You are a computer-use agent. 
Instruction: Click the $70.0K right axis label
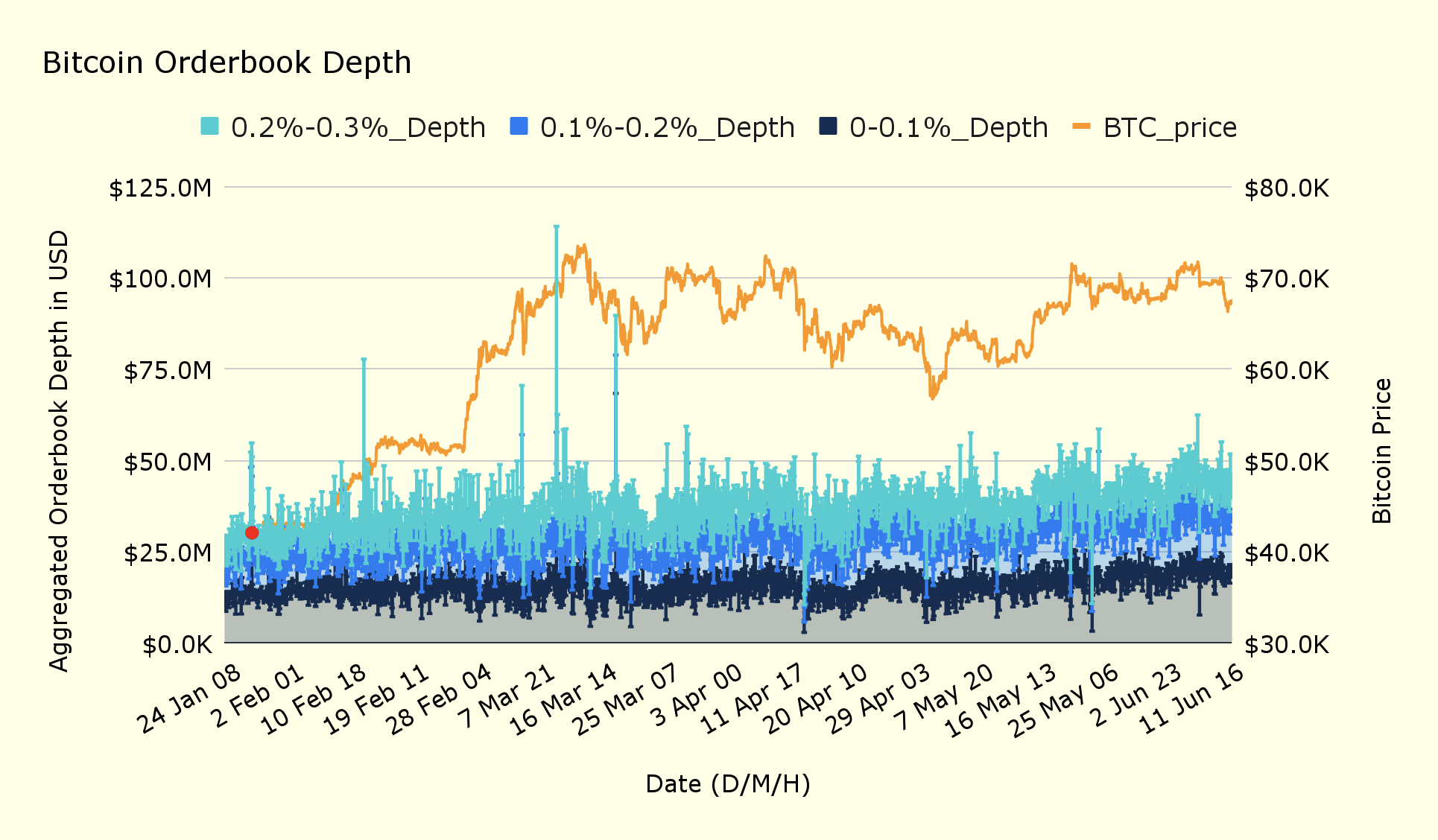pyautogui.click(x=1287, y=279)
